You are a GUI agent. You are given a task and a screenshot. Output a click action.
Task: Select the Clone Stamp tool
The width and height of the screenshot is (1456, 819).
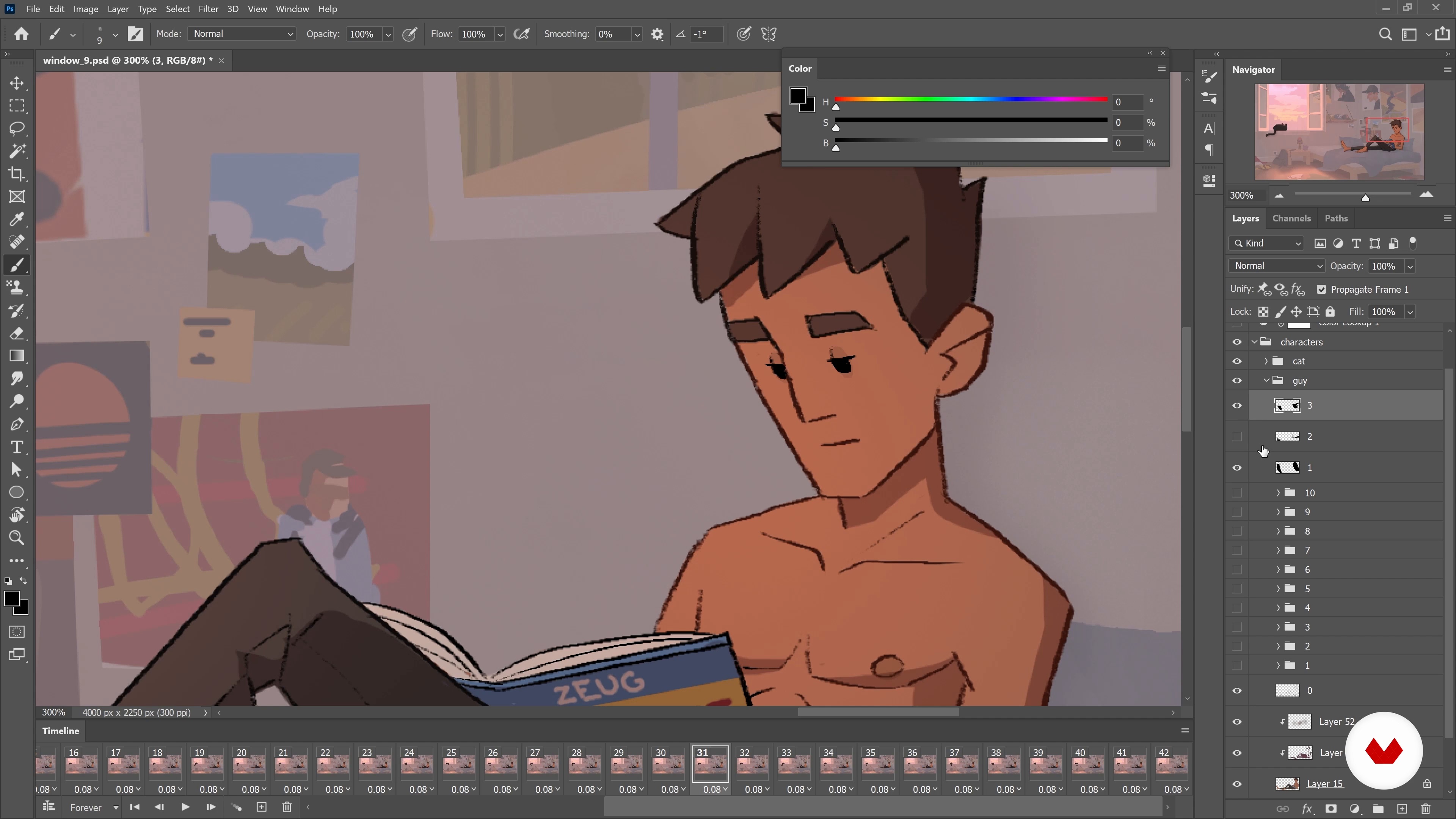[17, 288]
